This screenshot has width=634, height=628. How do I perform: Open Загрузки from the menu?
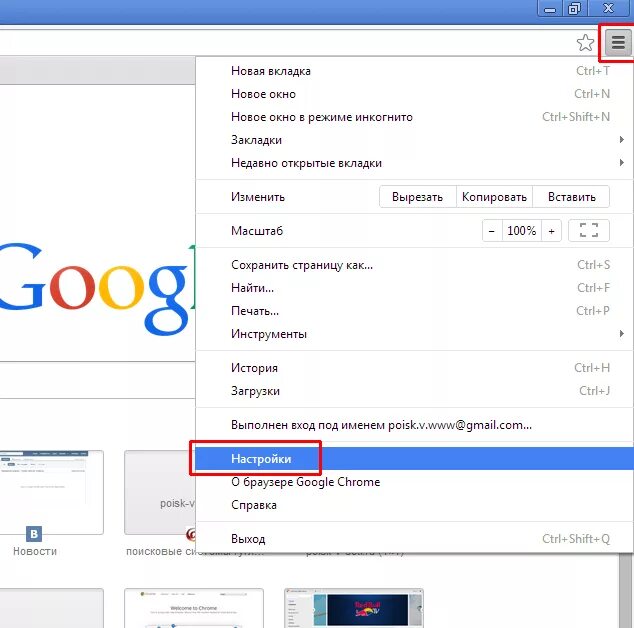[414, 391]
